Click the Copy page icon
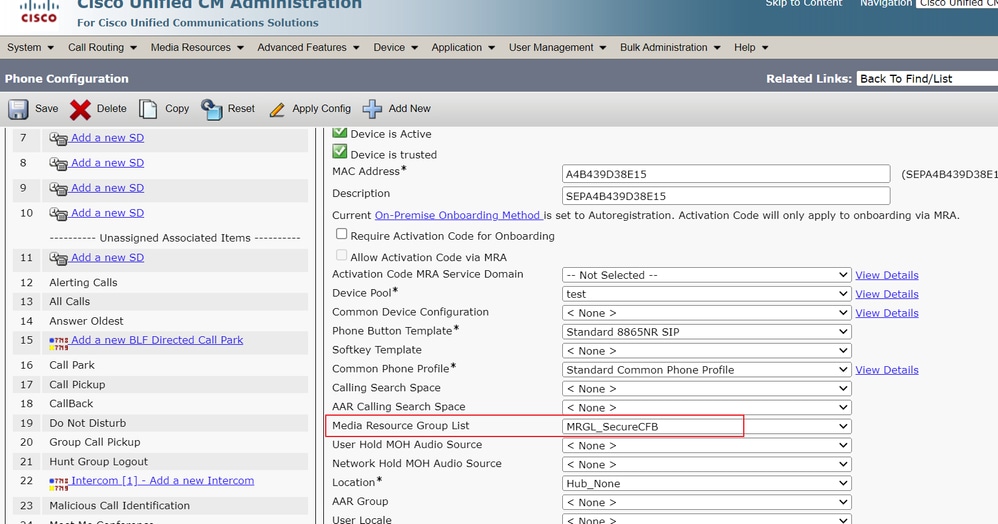The width and height of the screenshot is (998, 524). click(148, 109)
